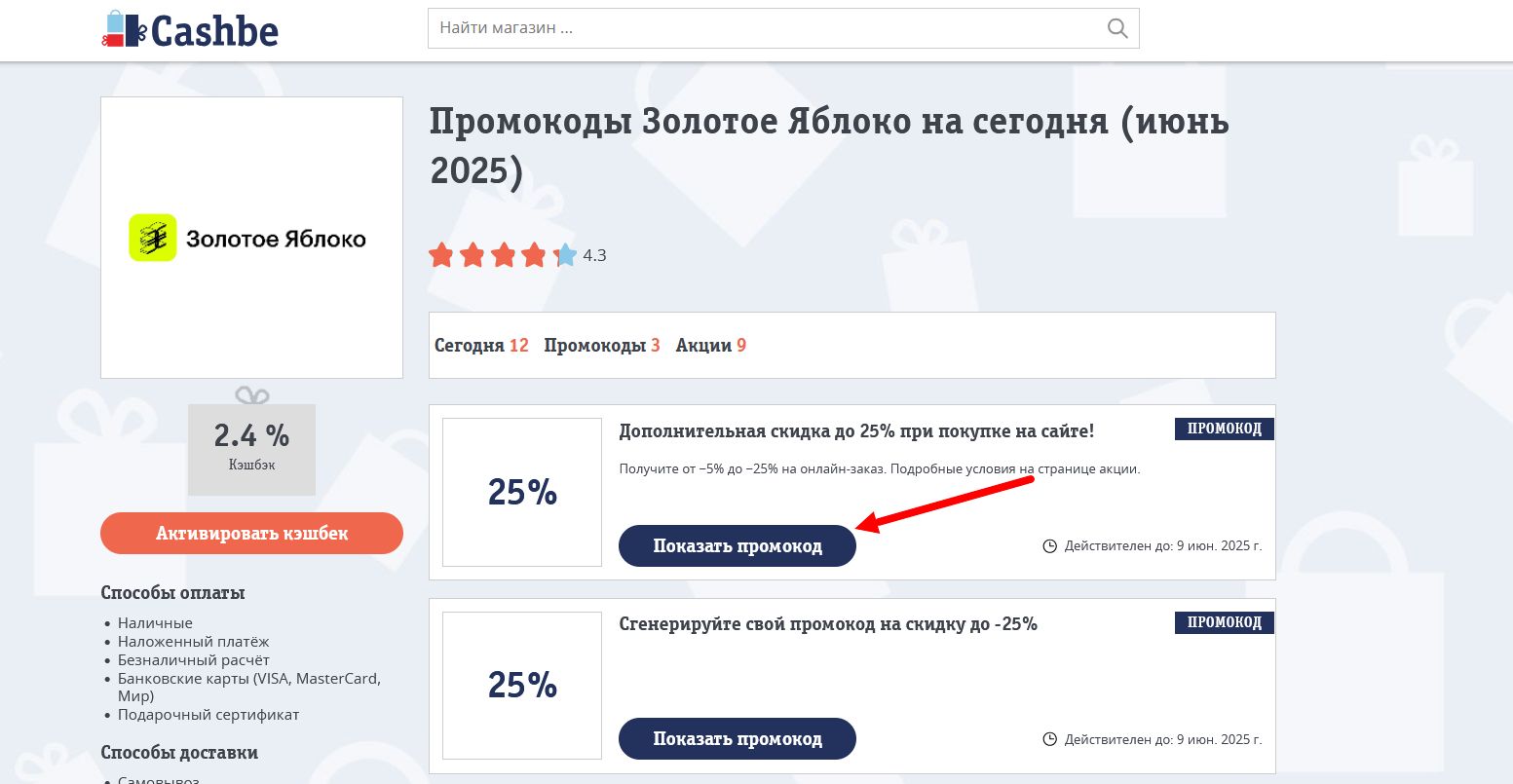The width and height of the screenshot is (1513, 784).
Task: Show promo code for 'Сгенерируйте свой промокод'
Action: click(738, 739)
